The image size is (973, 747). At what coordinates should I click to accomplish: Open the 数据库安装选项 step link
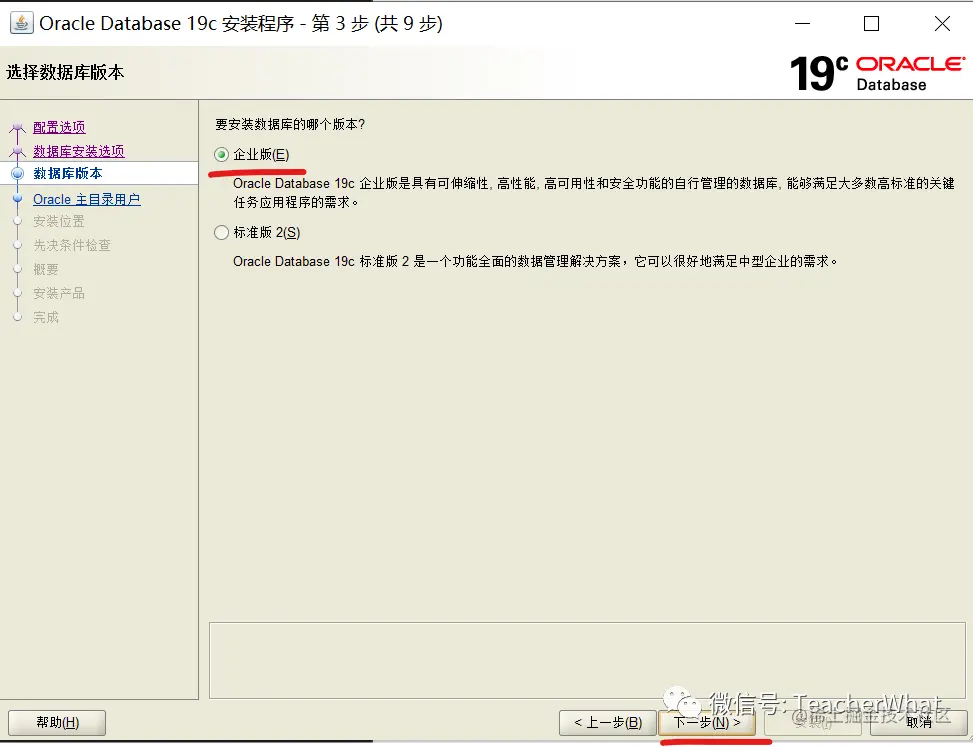pyautogui.click(x=79, y=151)
